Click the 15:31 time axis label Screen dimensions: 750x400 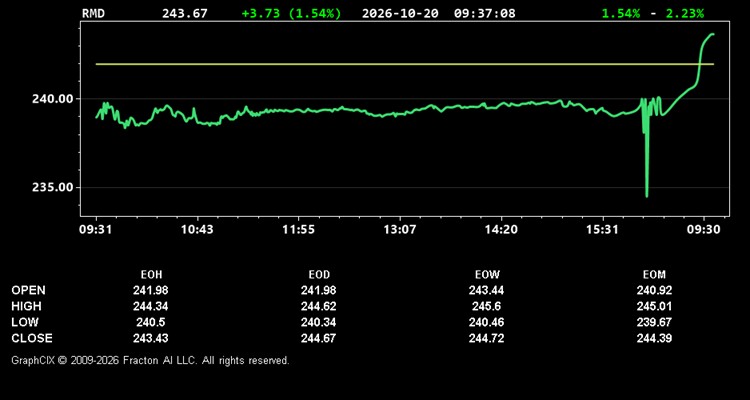coord(602,230)
